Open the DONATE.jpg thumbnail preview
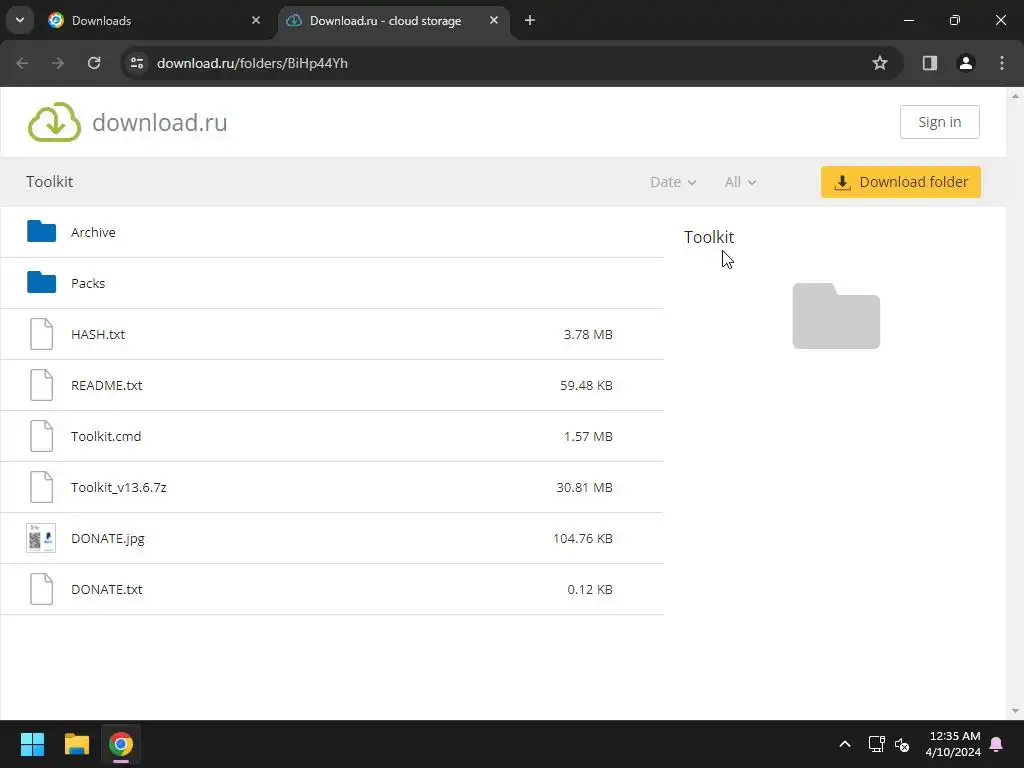1024x768 pixels. [41, 538]
